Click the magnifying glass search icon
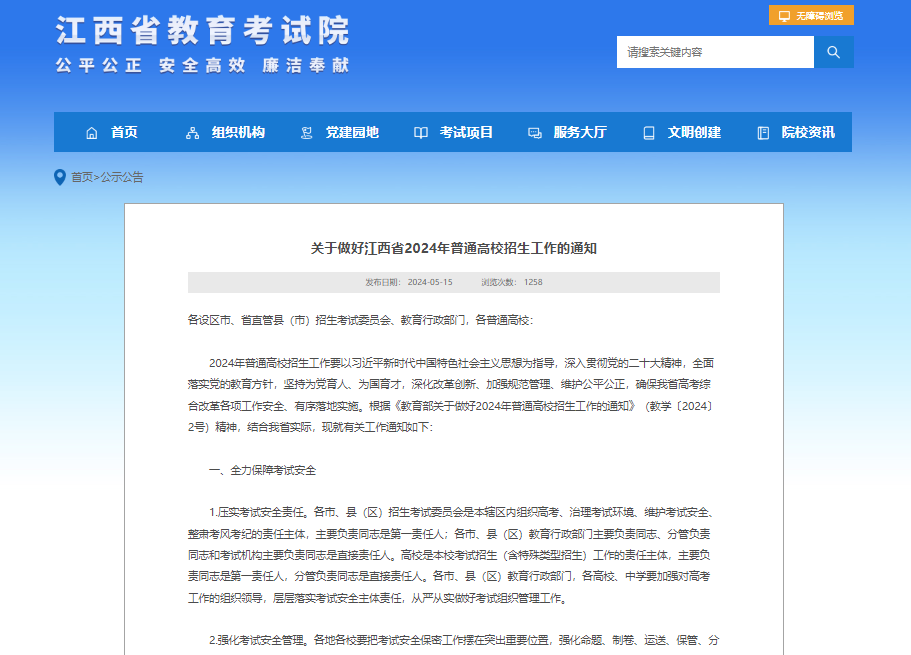The height and width of the screenshot is (655, 911). coord(833,51)
